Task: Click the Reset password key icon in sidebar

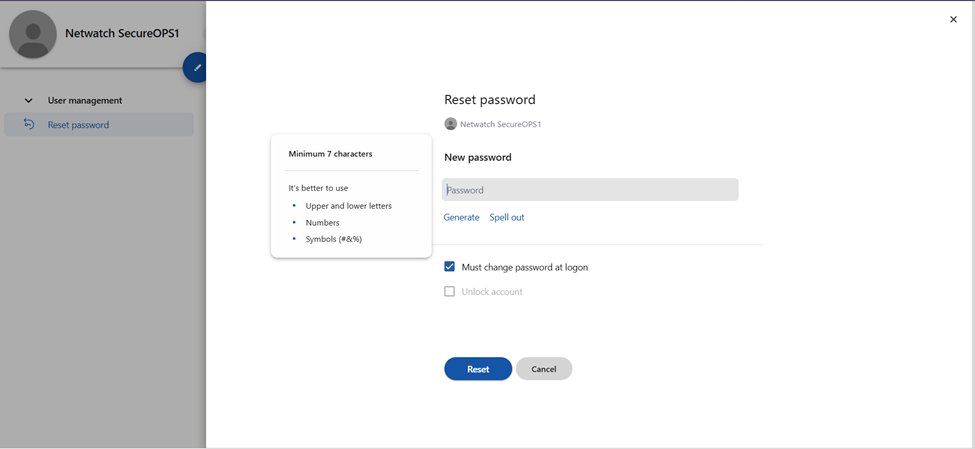Action: pyautogui.click(x=29, y=124)
